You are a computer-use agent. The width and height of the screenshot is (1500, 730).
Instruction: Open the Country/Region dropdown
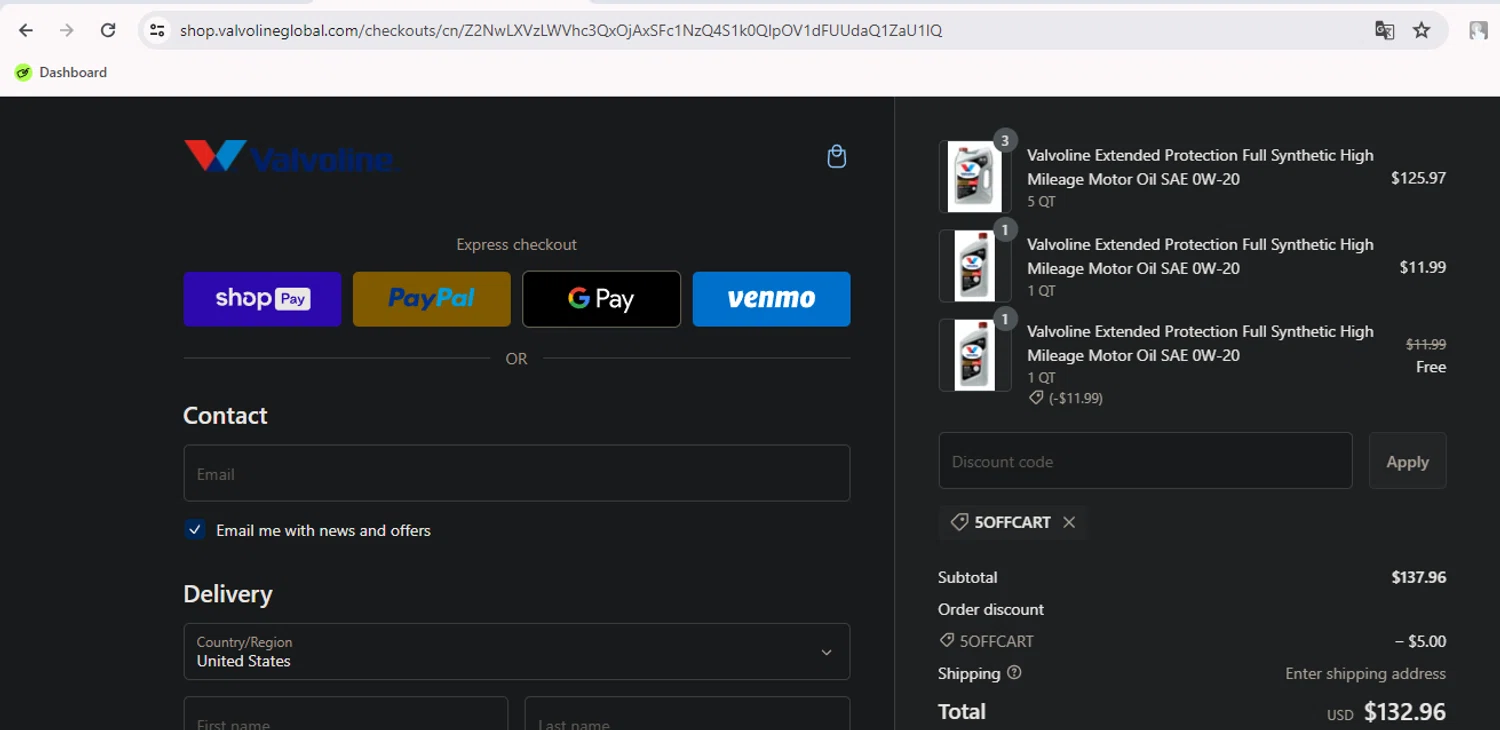pyautogui.click(x=517, y=652)
